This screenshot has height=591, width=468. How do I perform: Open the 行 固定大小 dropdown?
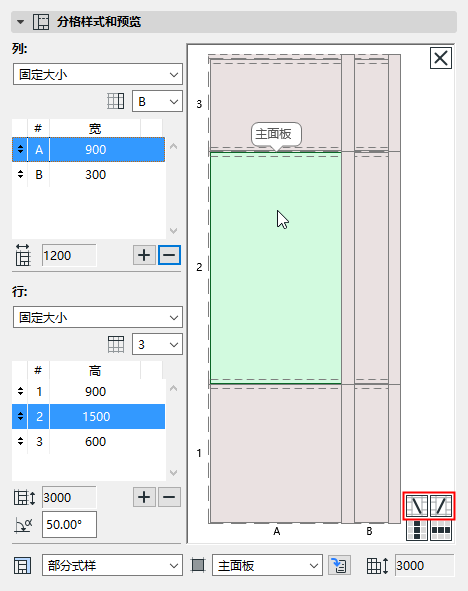coord(98,317)
